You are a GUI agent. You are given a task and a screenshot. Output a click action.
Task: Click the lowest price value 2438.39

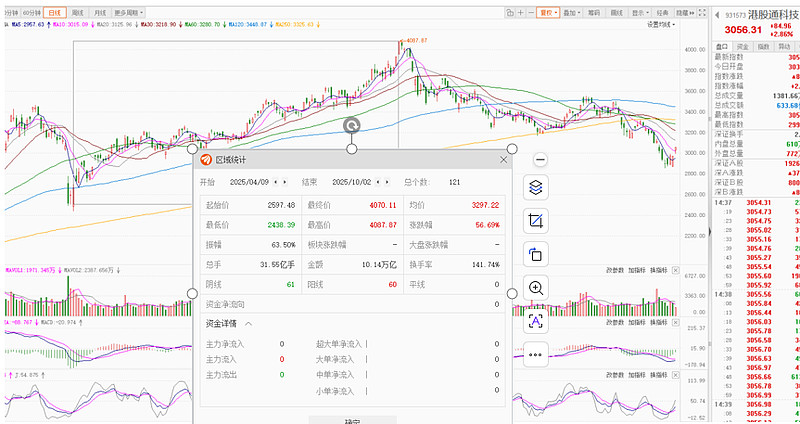(x=281, y=225)
